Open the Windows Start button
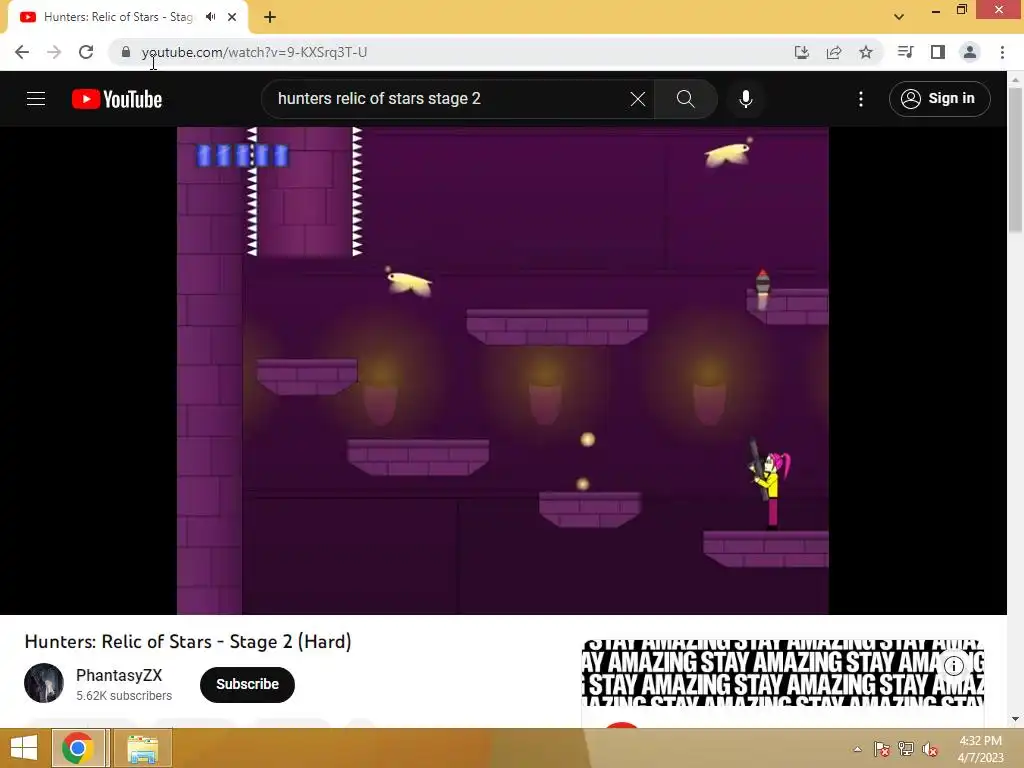 tap(24, 748)
